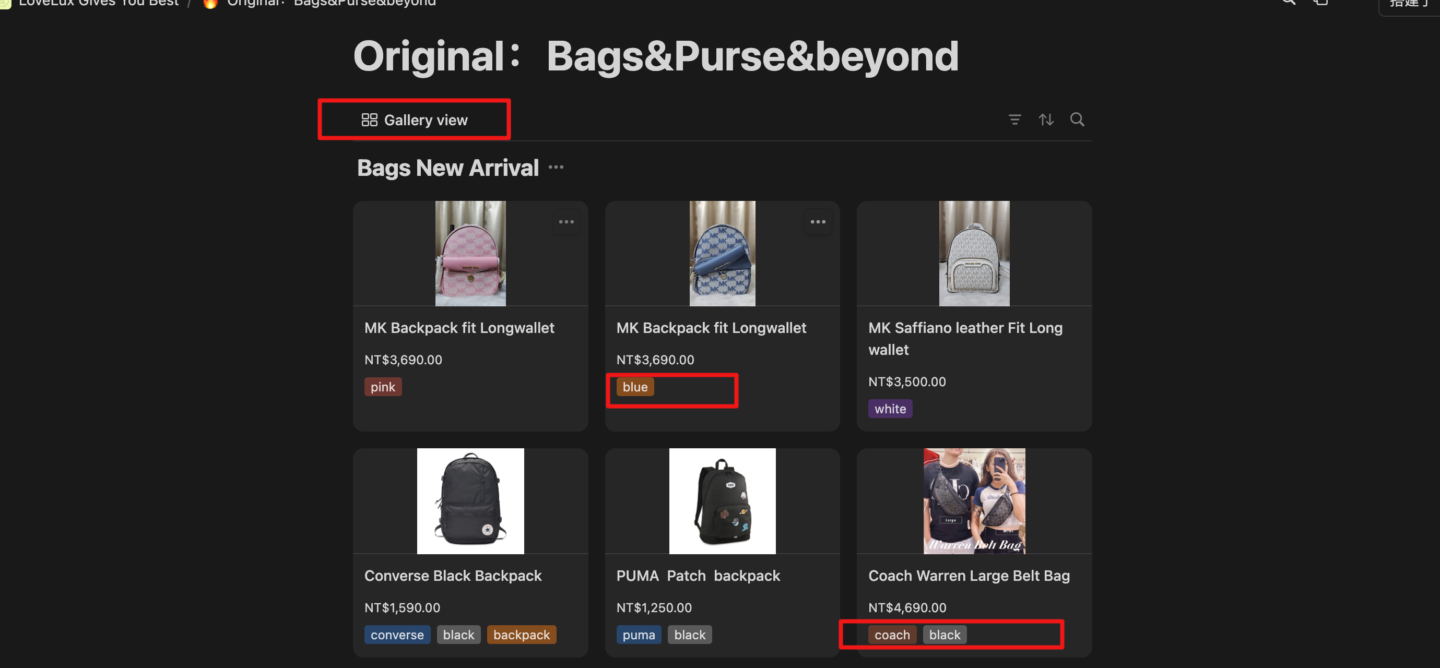Open MK Saffiano leather Fit Long wallet card

pos(965,338)
